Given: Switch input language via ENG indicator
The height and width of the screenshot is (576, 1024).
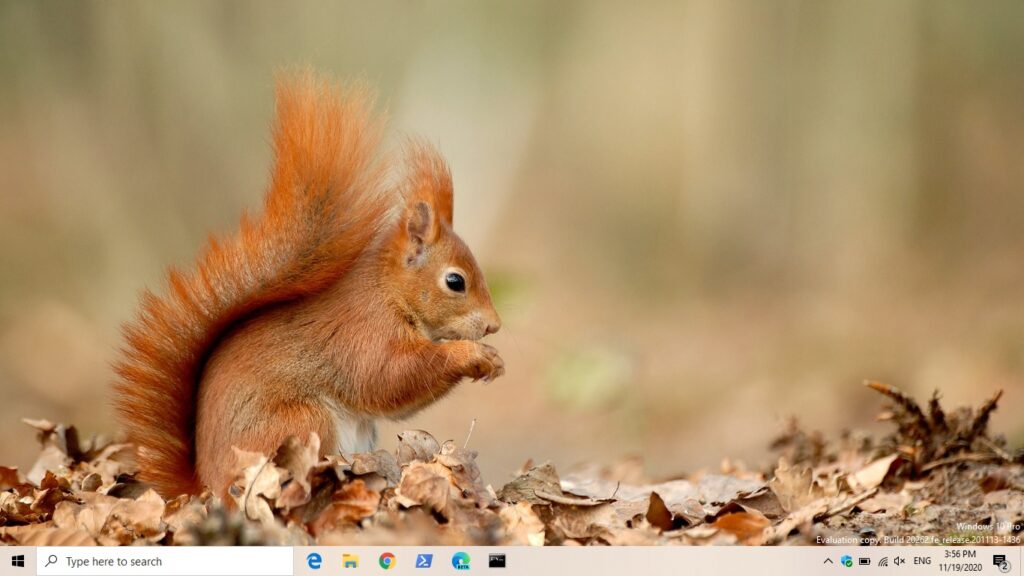Looking at the screenshot, I should 922,561.
